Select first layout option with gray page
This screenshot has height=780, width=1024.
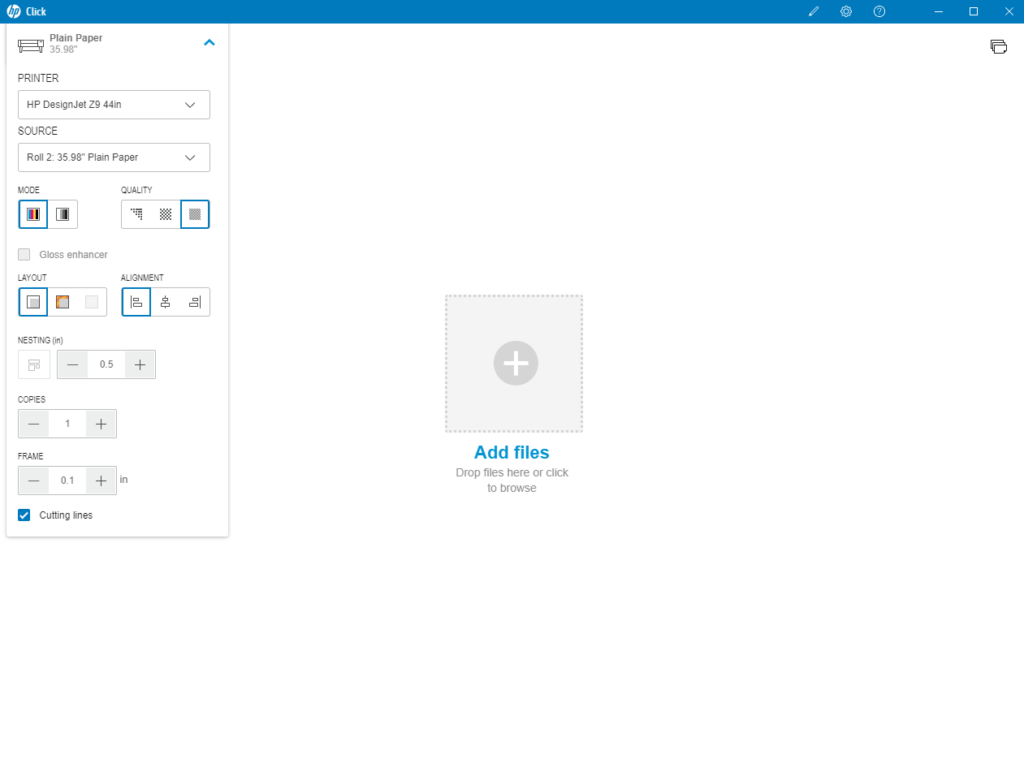point(33,302)
